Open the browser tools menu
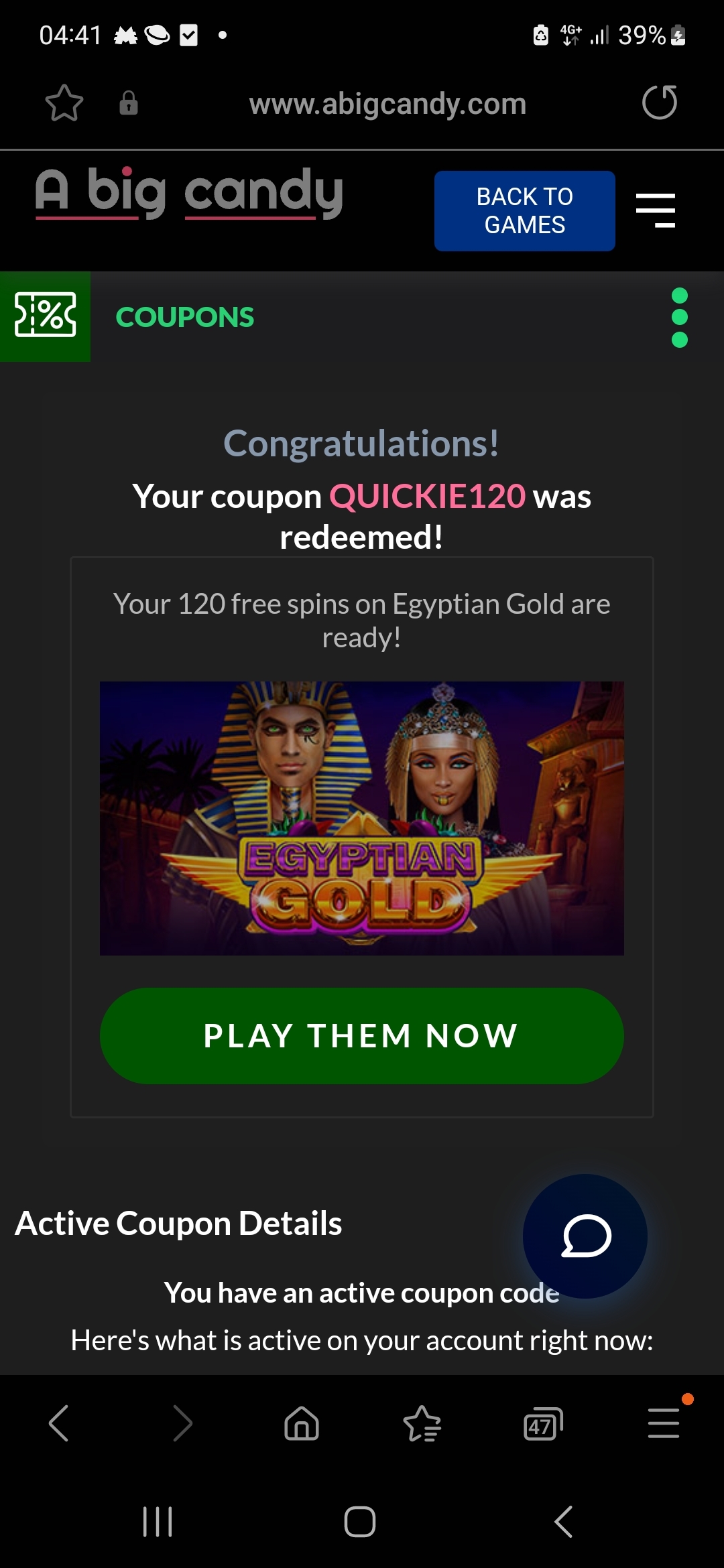The image size is (724, 1568). click(664, 1423)
